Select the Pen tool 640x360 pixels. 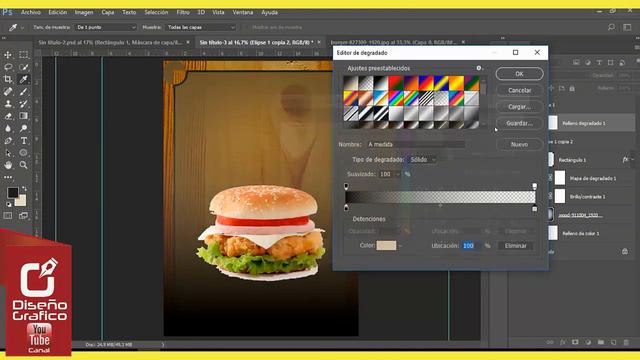pyautogui.click(x=8, y=141)
